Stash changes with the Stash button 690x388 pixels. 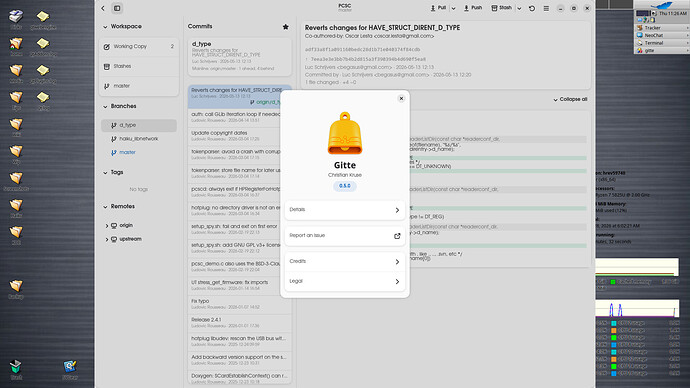coord(501,8)
